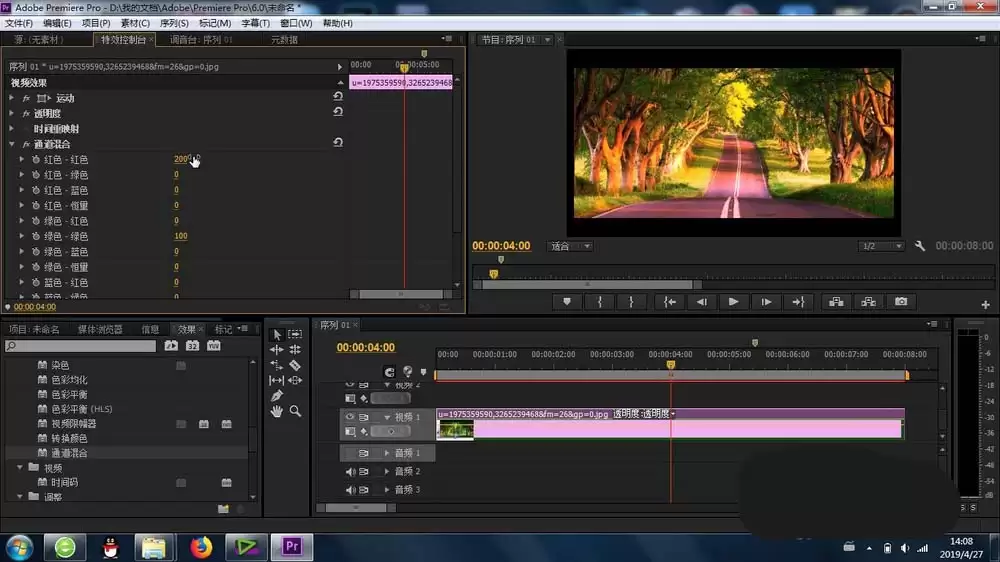Create new custom bin in effects panel
Viewport: 1000px width, 562px height.
[x=223, y=509]
